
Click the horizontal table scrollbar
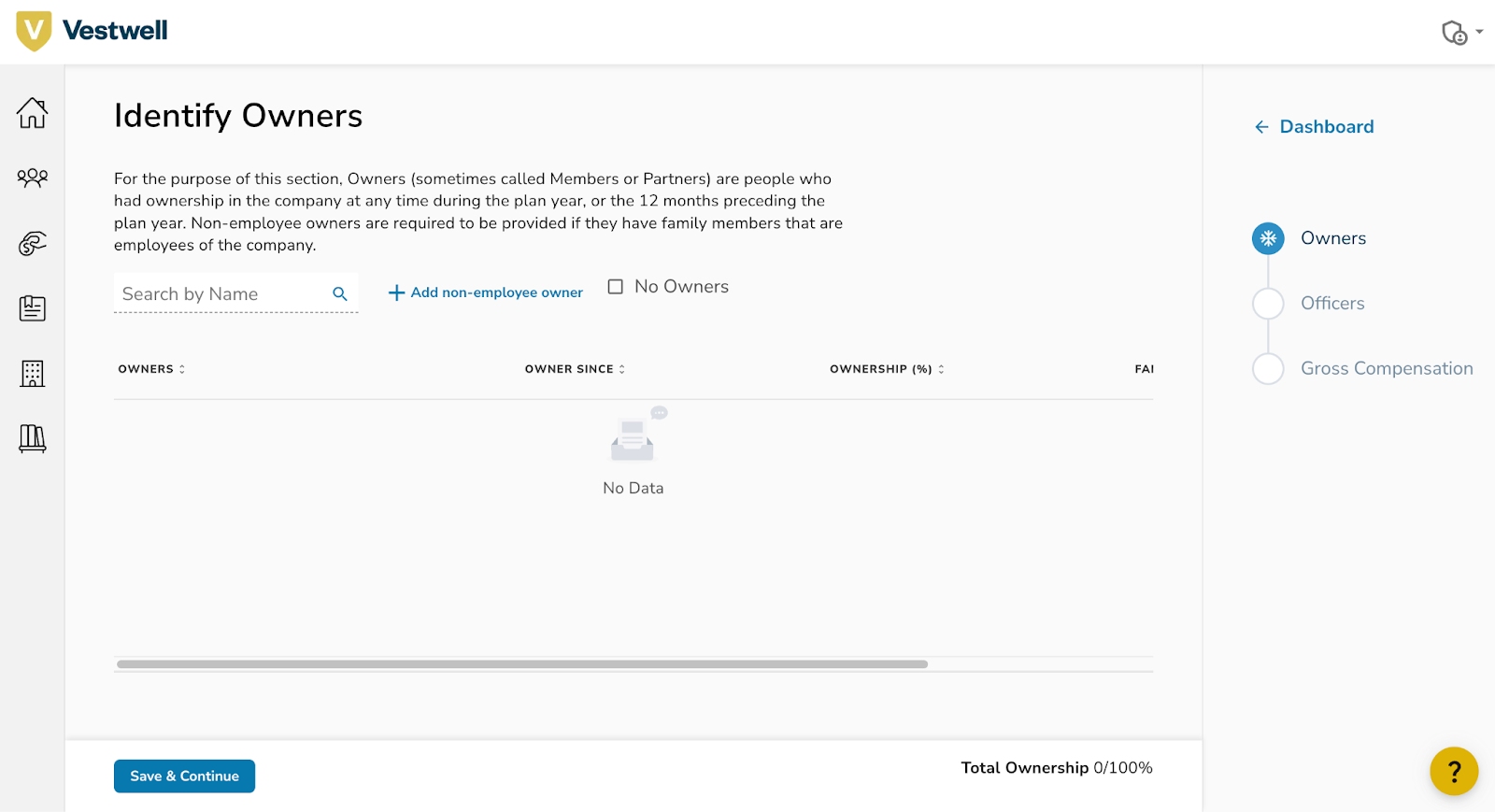tap(521, 664)
